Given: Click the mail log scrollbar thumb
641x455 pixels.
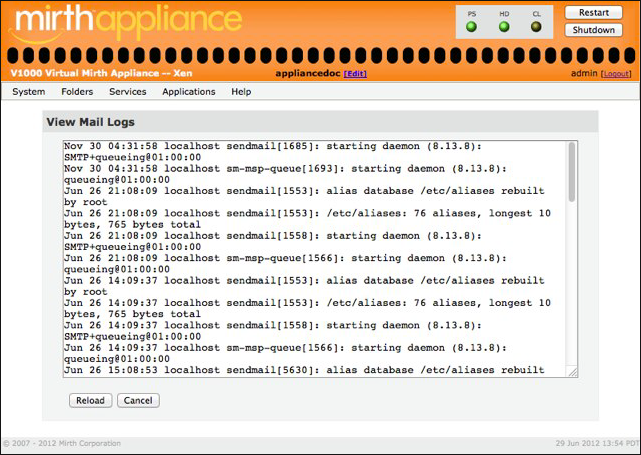Looking at the screenshot, I should 572,172.
